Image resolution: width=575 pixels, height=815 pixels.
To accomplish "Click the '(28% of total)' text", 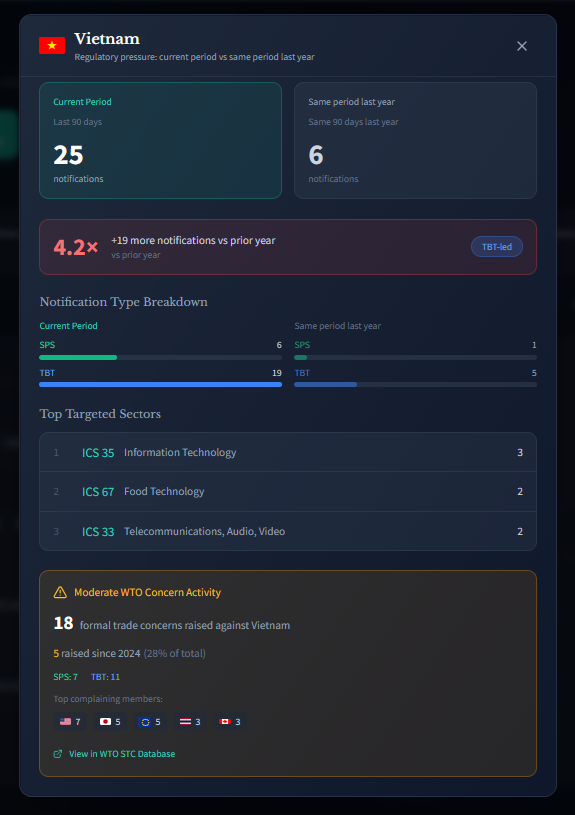I will pyautogui.click(x=175, y=653).
